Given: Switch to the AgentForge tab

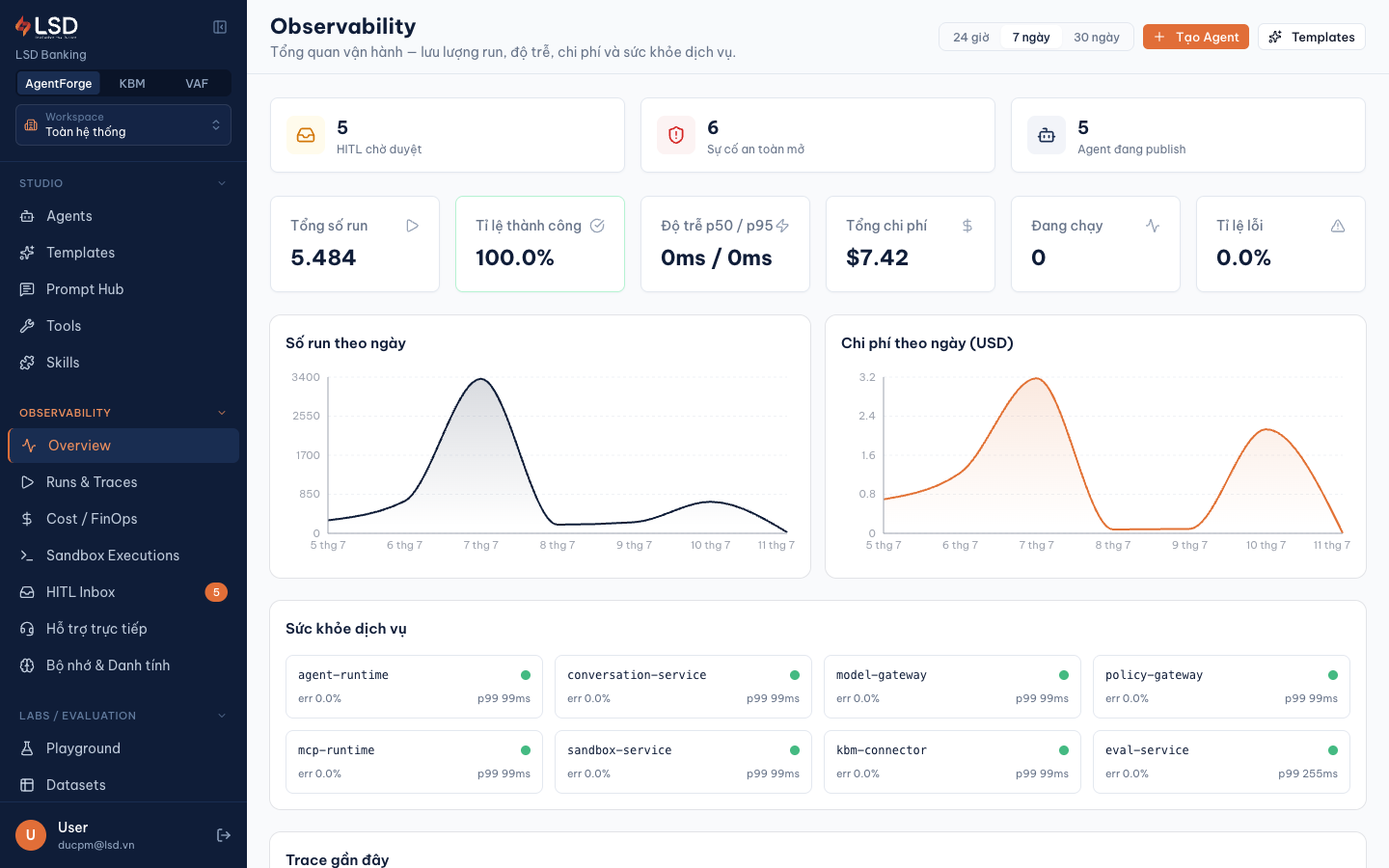Looking at the screenshot, I should click(59, 84).
